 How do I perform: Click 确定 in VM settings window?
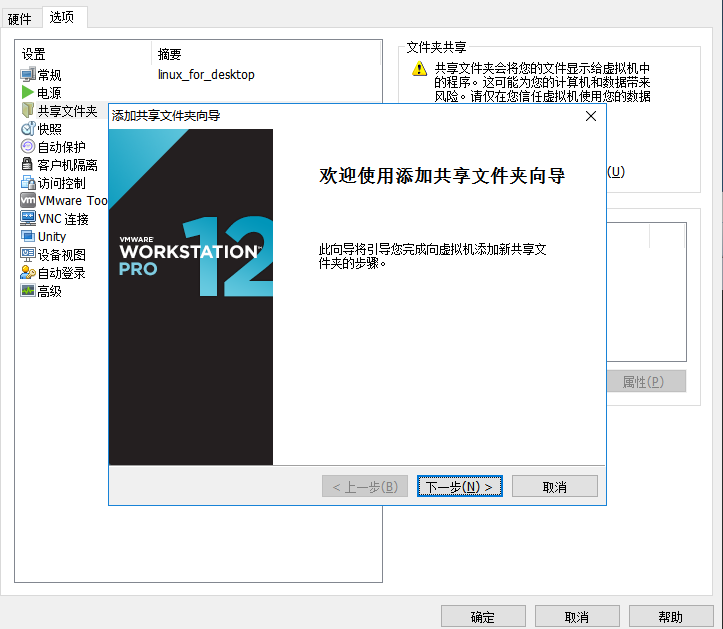point(483,617)
